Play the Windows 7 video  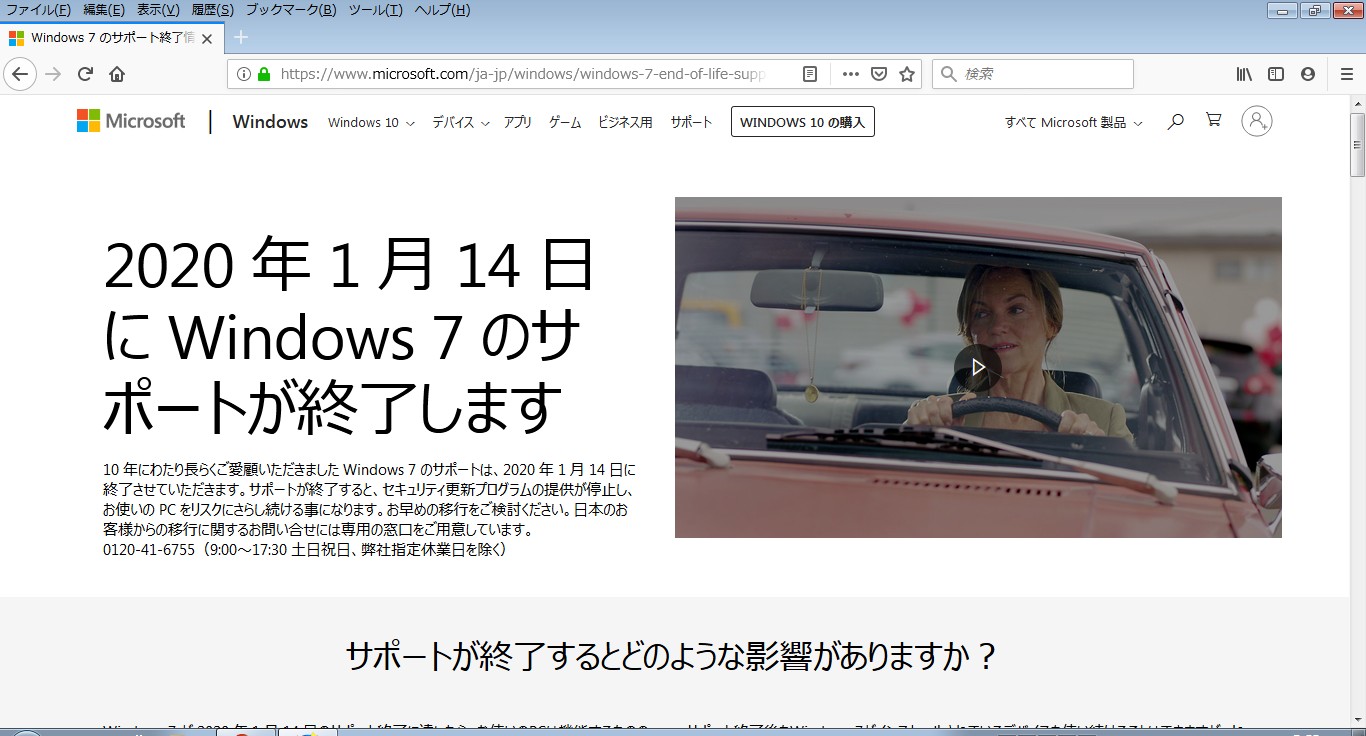point(977,367)
